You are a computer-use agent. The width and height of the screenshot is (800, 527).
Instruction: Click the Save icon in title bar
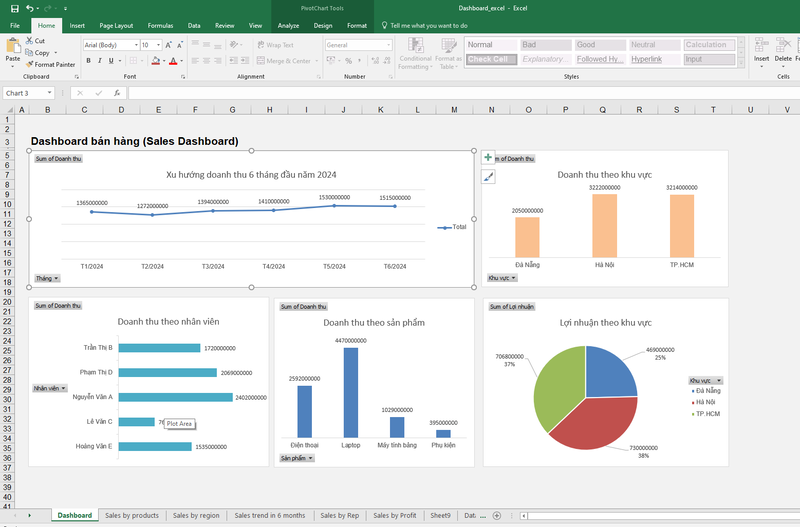pyautogui.click(x=14, y=8)
